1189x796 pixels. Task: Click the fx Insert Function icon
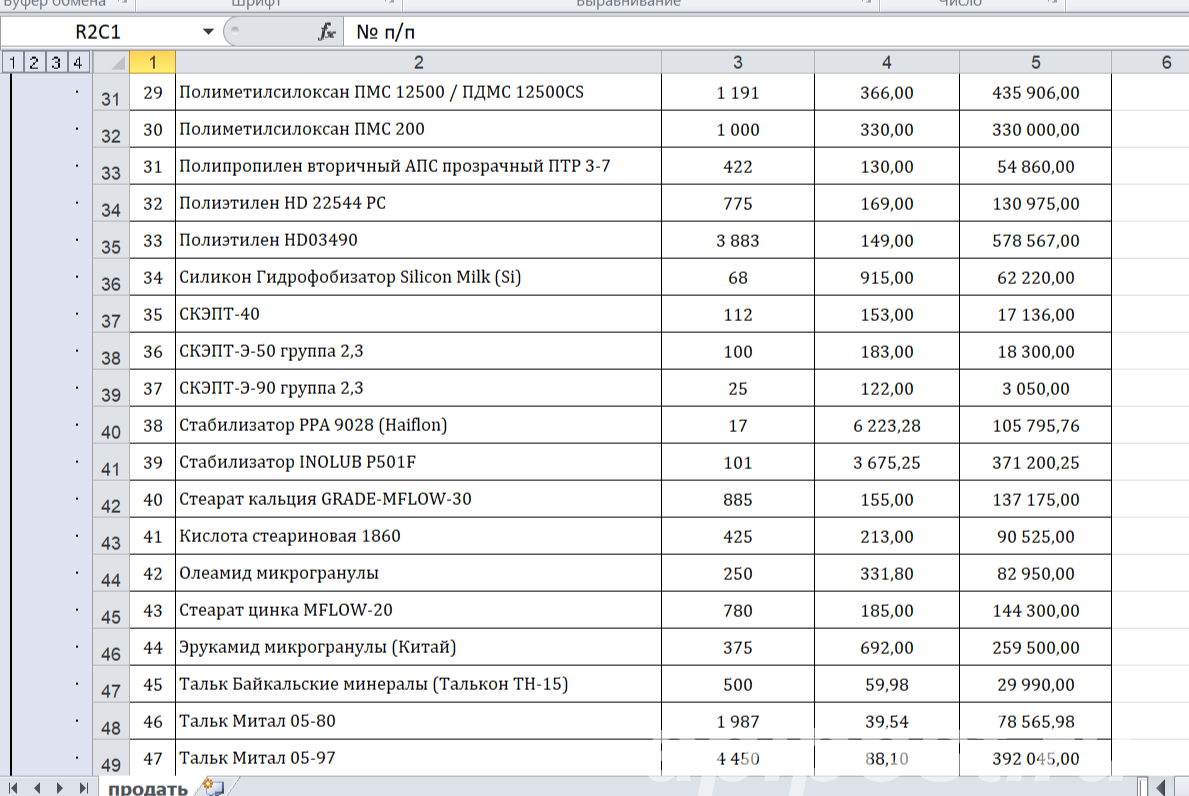pyautogui.click(x=327, y=32)
